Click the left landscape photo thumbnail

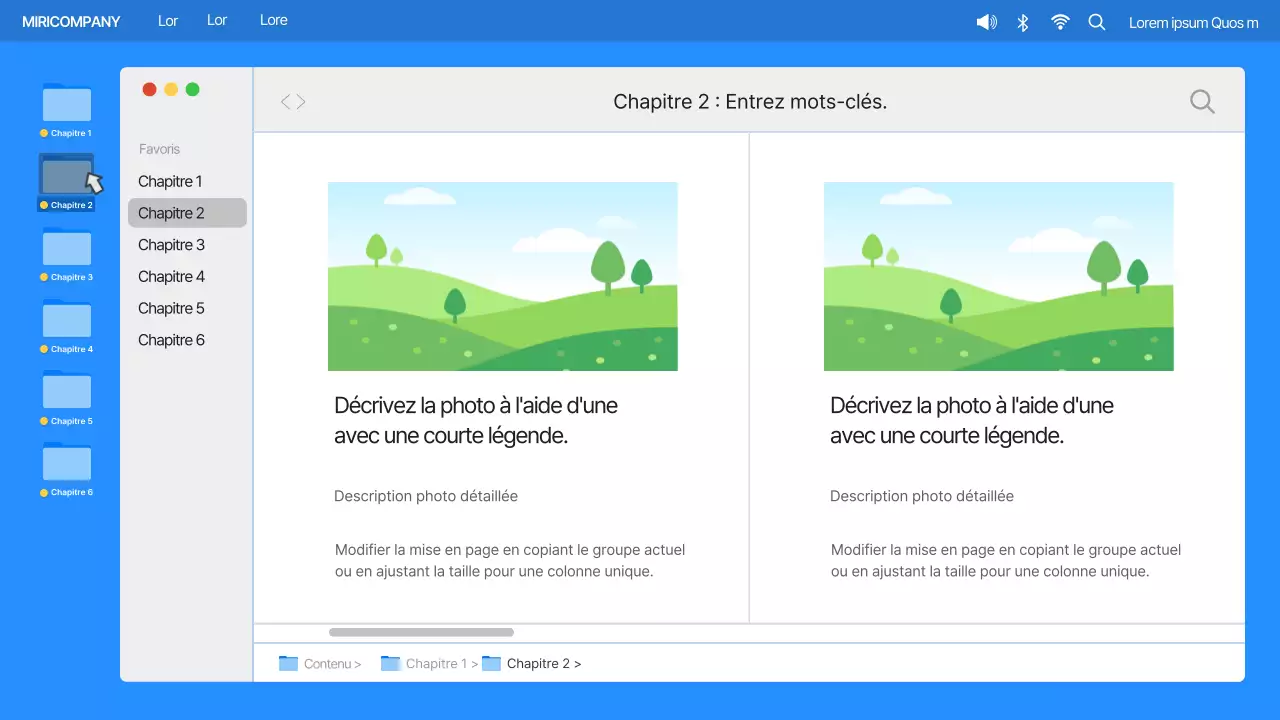(502, 276)
